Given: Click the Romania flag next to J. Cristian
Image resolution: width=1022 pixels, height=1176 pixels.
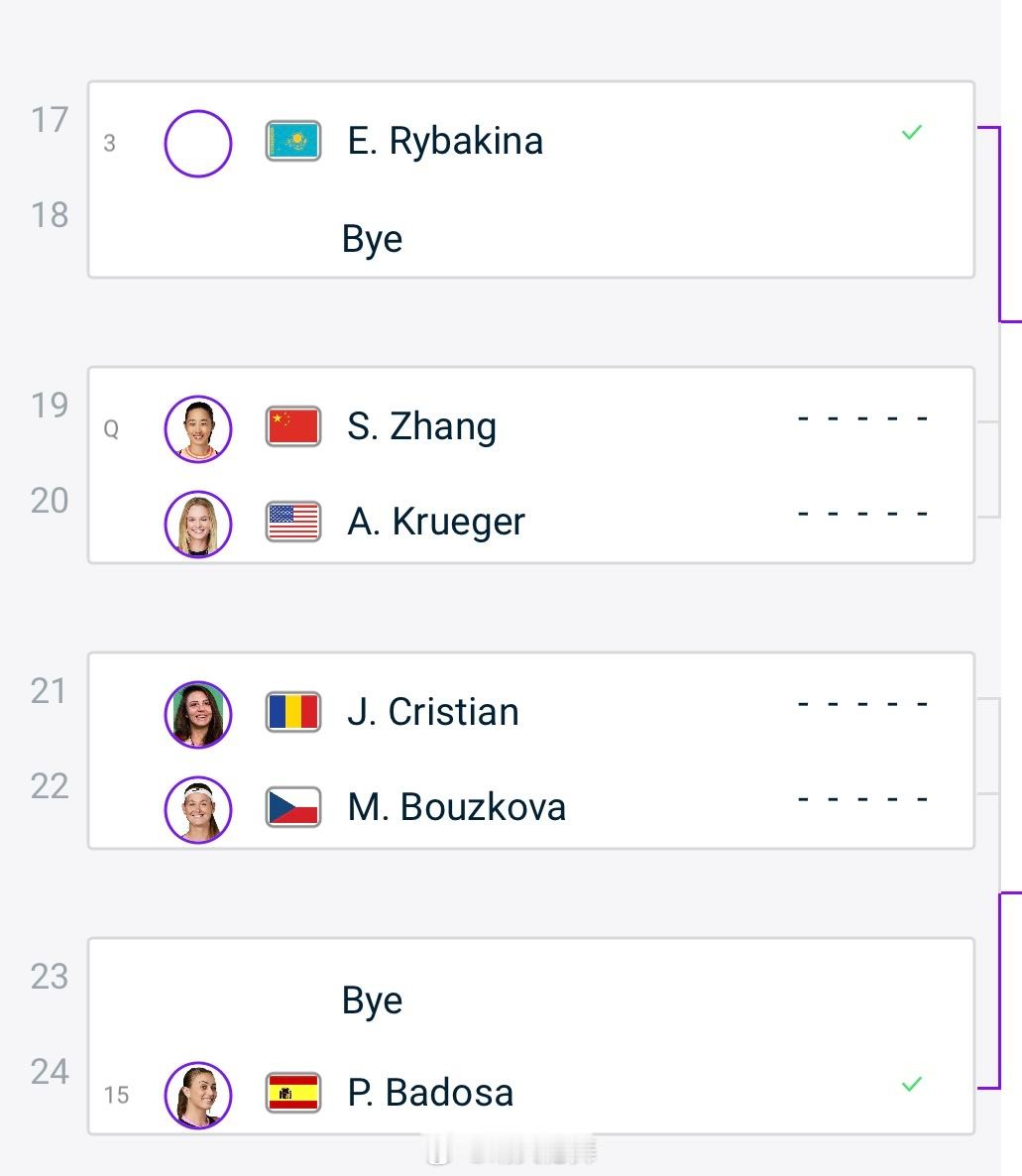Looking at the screenshot, I should point(291,711).
